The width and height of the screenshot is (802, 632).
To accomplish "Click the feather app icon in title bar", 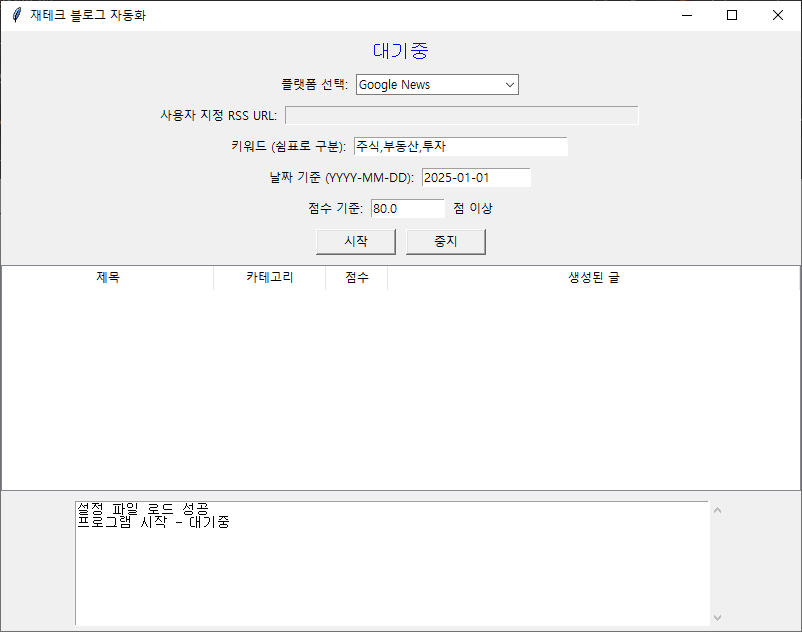I will [16, 15].
